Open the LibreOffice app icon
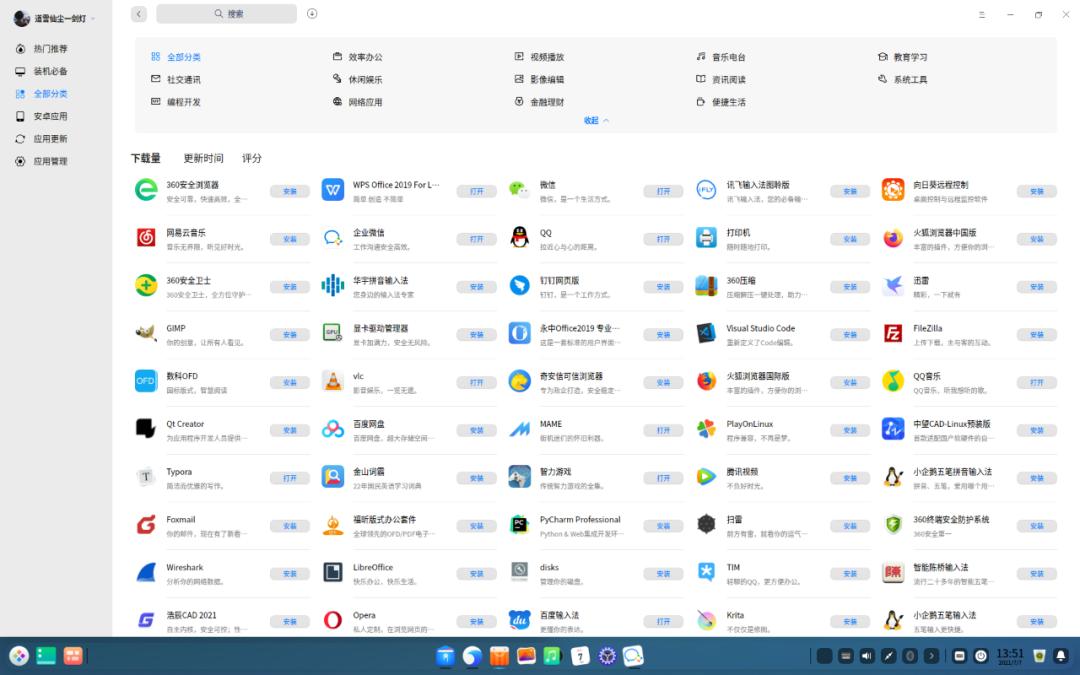This screenshot has height=675, width=1080. click(x=333, y=572)
